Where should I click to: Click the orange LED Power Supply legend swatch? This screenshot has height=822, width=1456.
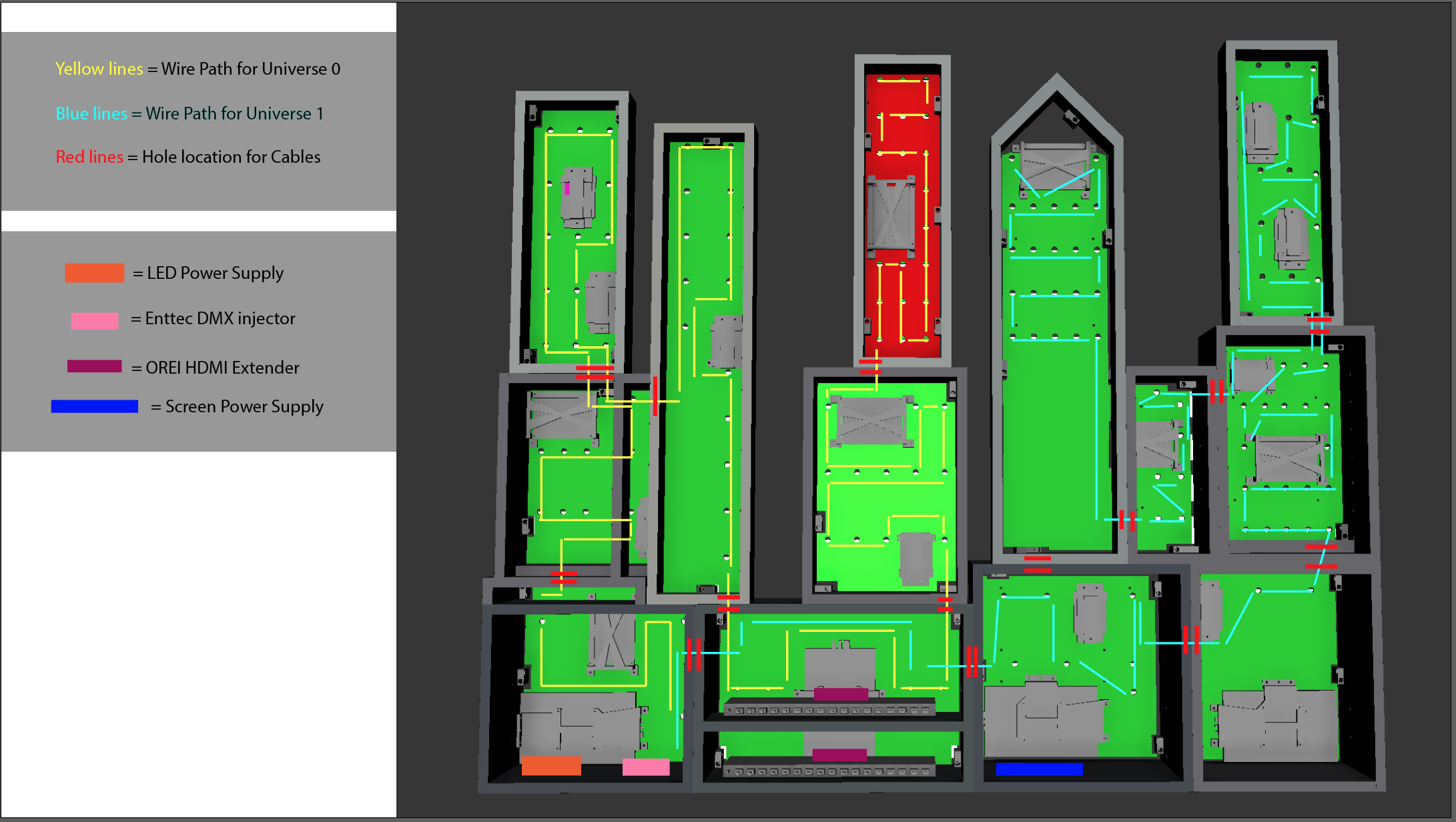tap(94, 273)
